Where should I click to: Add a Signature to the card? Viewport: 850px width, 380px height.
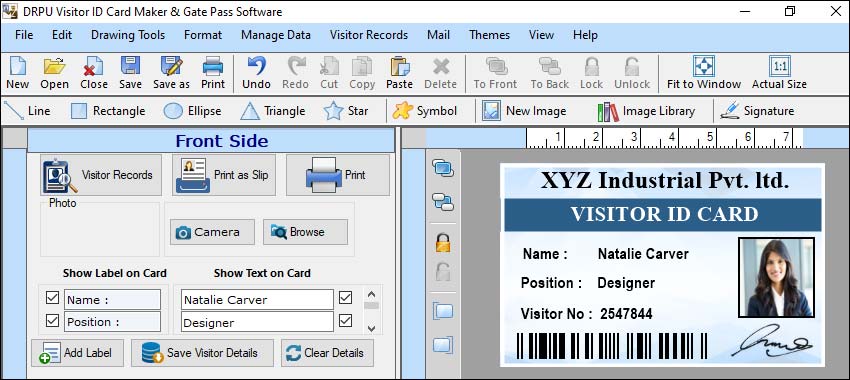(x=757, y=111)
